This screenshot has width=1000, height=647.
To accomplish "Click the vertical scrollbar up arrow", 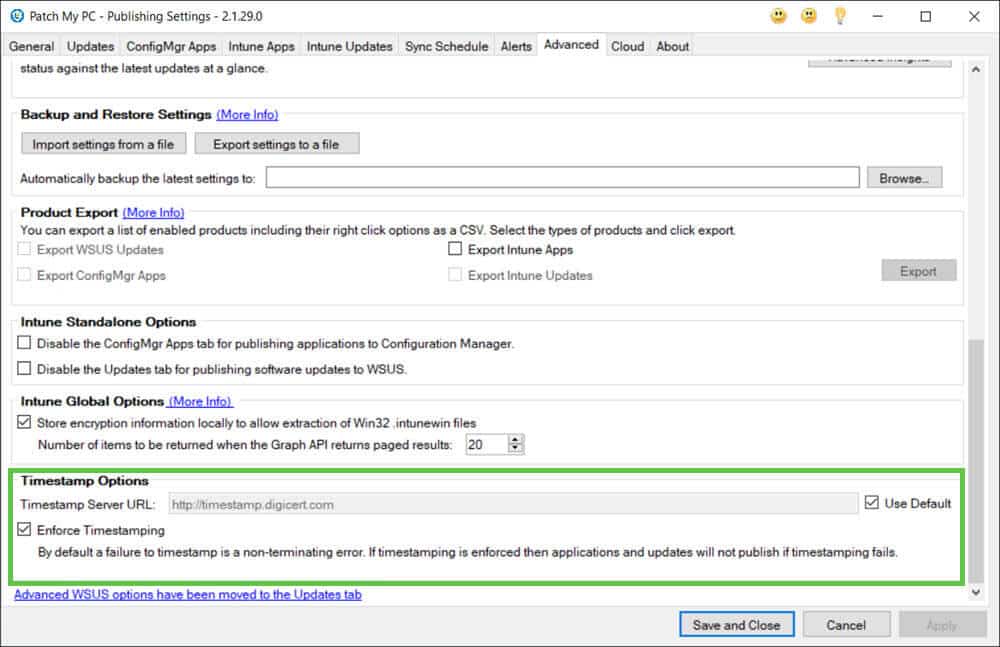I will [976, 69].
